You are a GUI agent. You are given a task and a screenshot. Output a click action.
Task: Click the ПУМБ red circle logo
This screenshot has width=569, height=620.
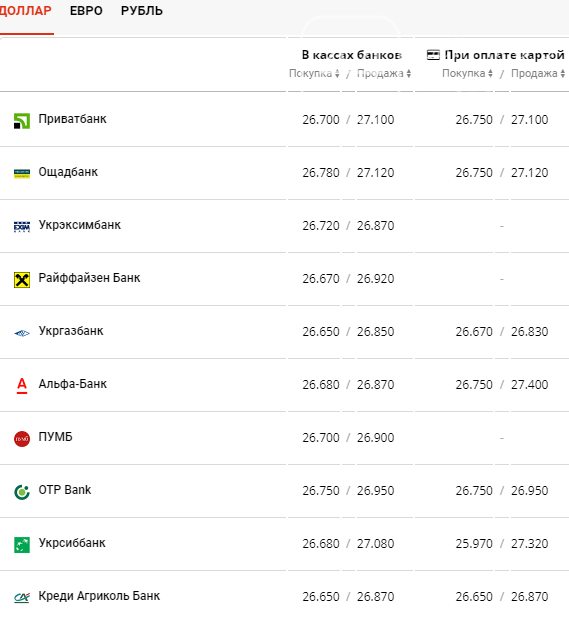pyautogui.click(x=22, y=439)
